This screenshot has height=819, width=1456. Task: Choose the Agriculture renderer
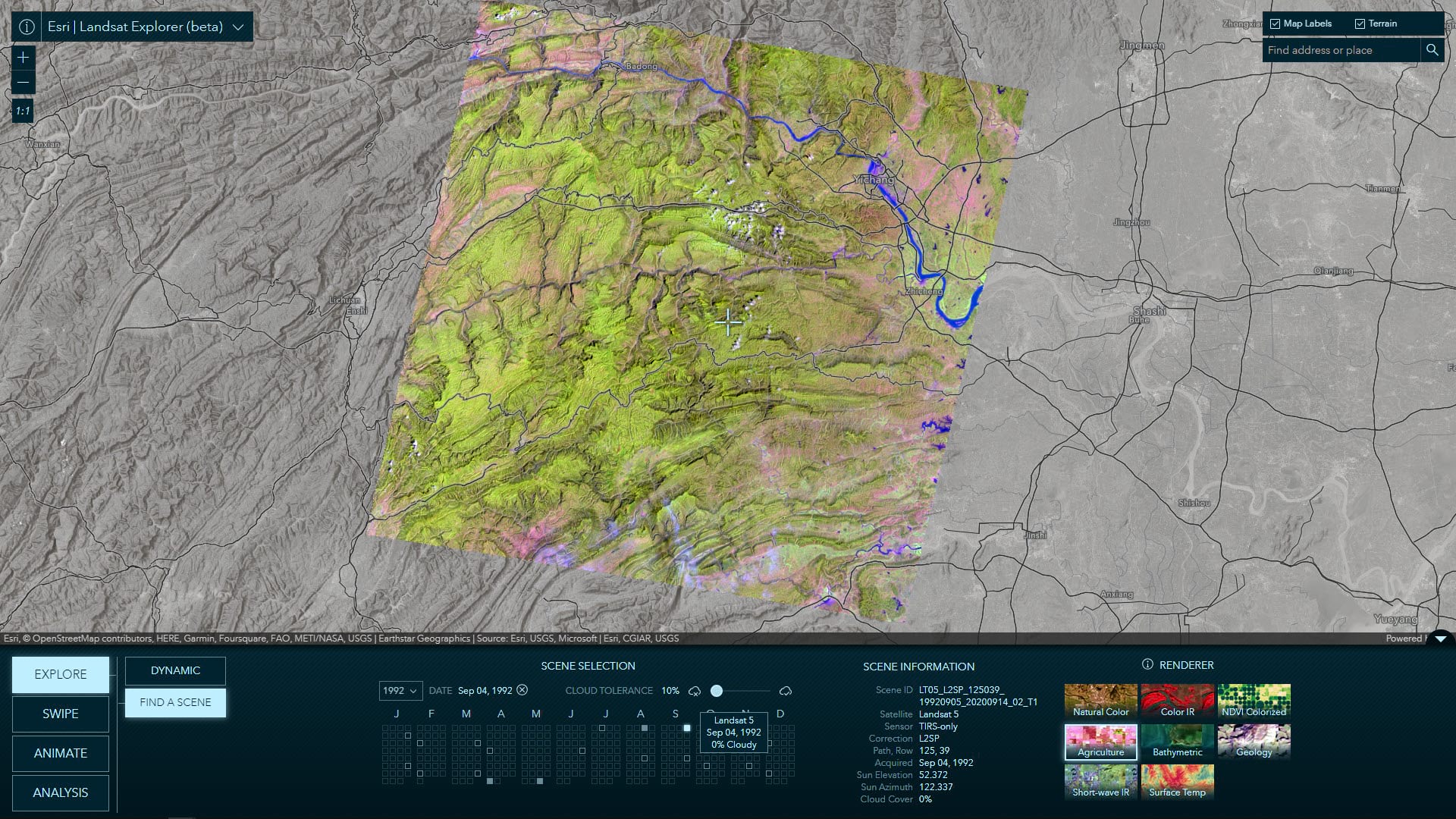pyautogui.click(x=1100, y=742)
